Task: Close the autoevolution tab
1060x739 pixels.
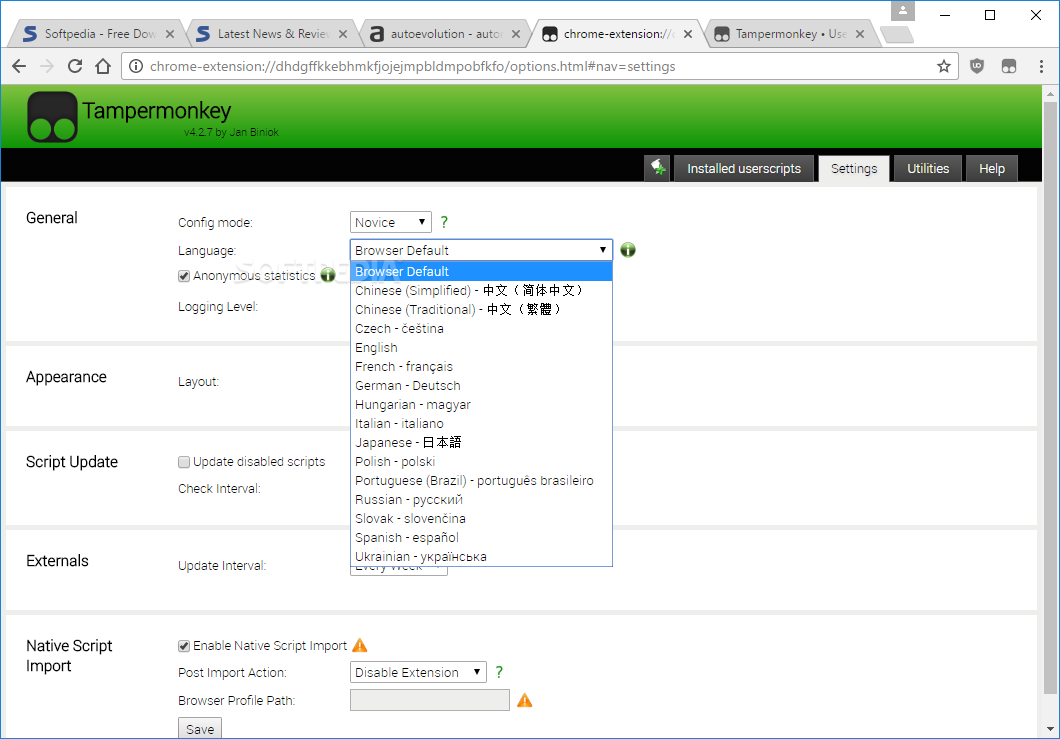Action: pyautogui.click(x=516, y=34)
